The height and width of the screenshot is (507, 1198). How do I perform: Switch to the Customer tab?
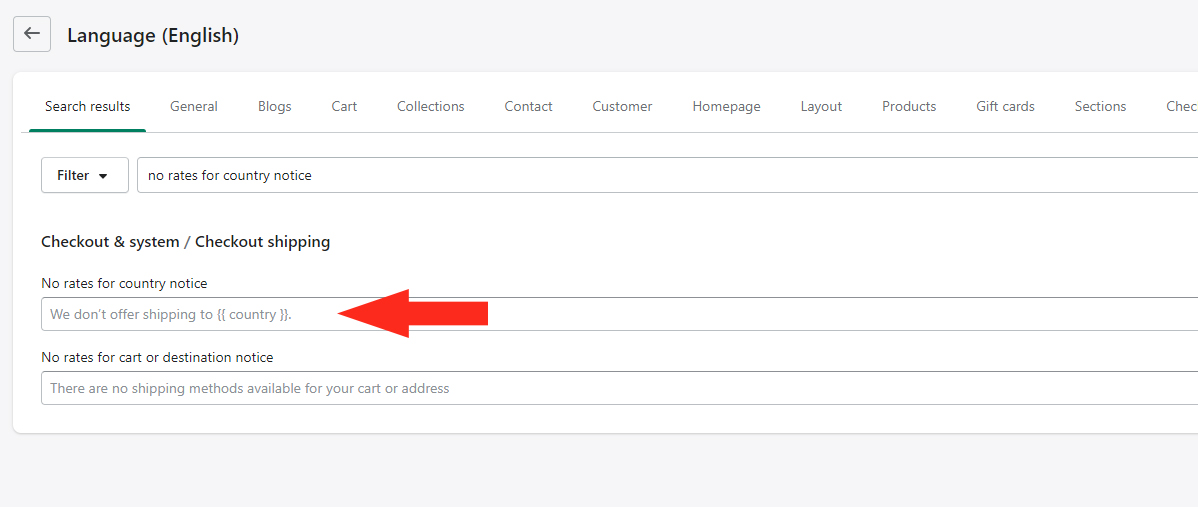pyautogui.click(x=622, y=107)
